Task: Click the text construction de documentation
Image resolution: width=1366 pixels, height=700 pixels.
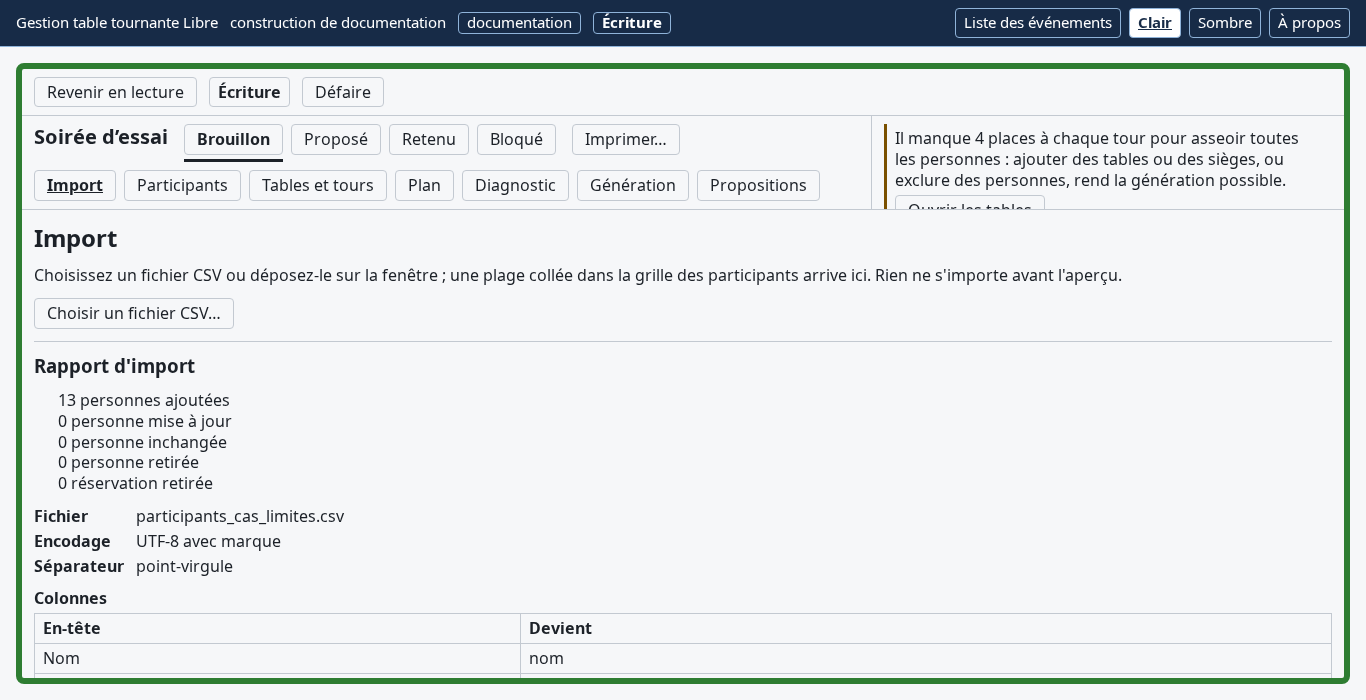Action: (x=338, y=23)
